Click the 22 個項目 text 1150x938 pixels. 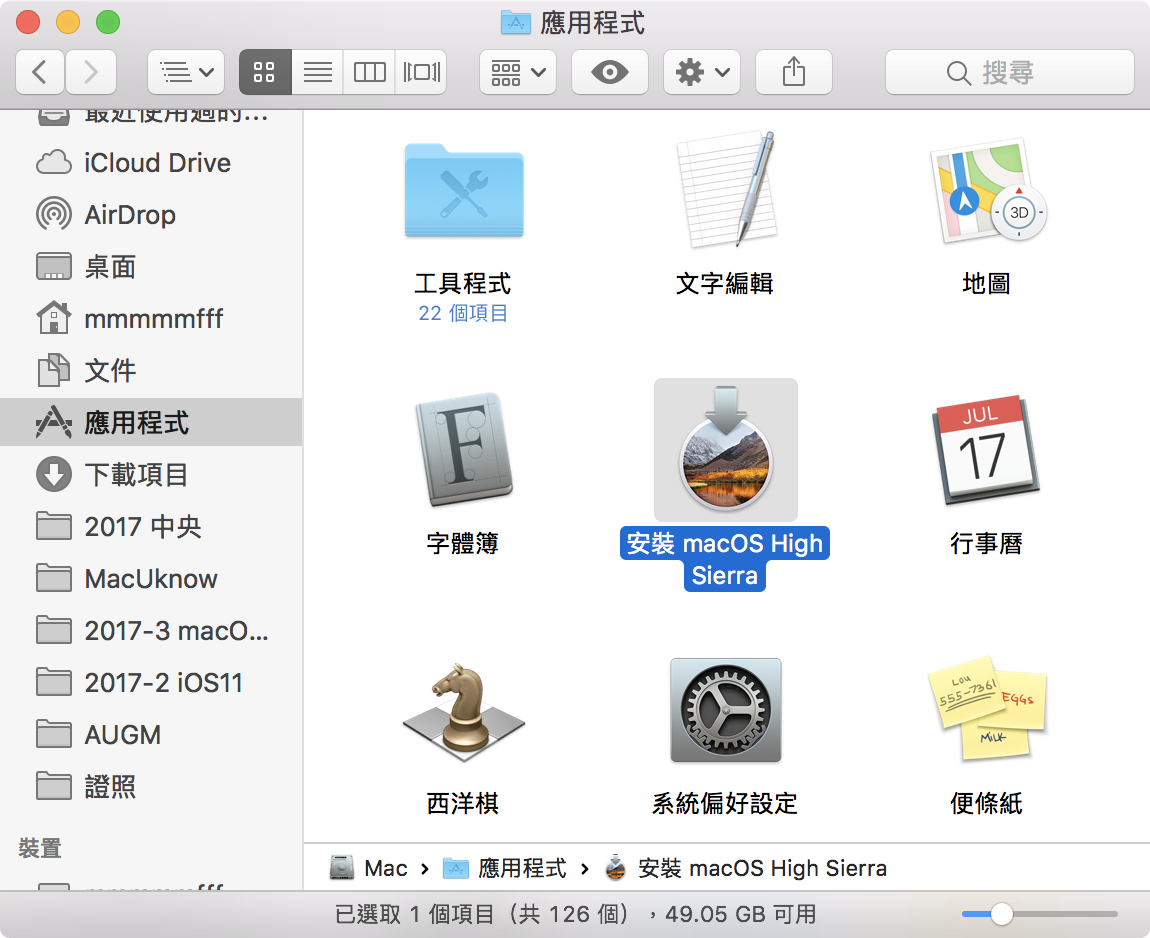tap(464, 313)
